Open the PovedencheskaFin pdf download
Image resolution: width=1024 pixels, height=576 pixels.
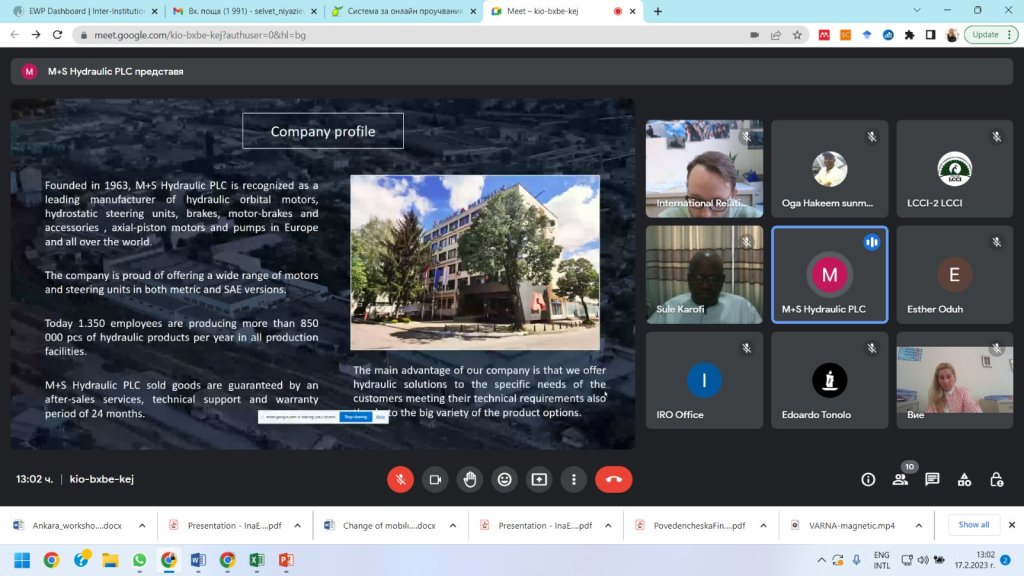[x=691, y=525]
